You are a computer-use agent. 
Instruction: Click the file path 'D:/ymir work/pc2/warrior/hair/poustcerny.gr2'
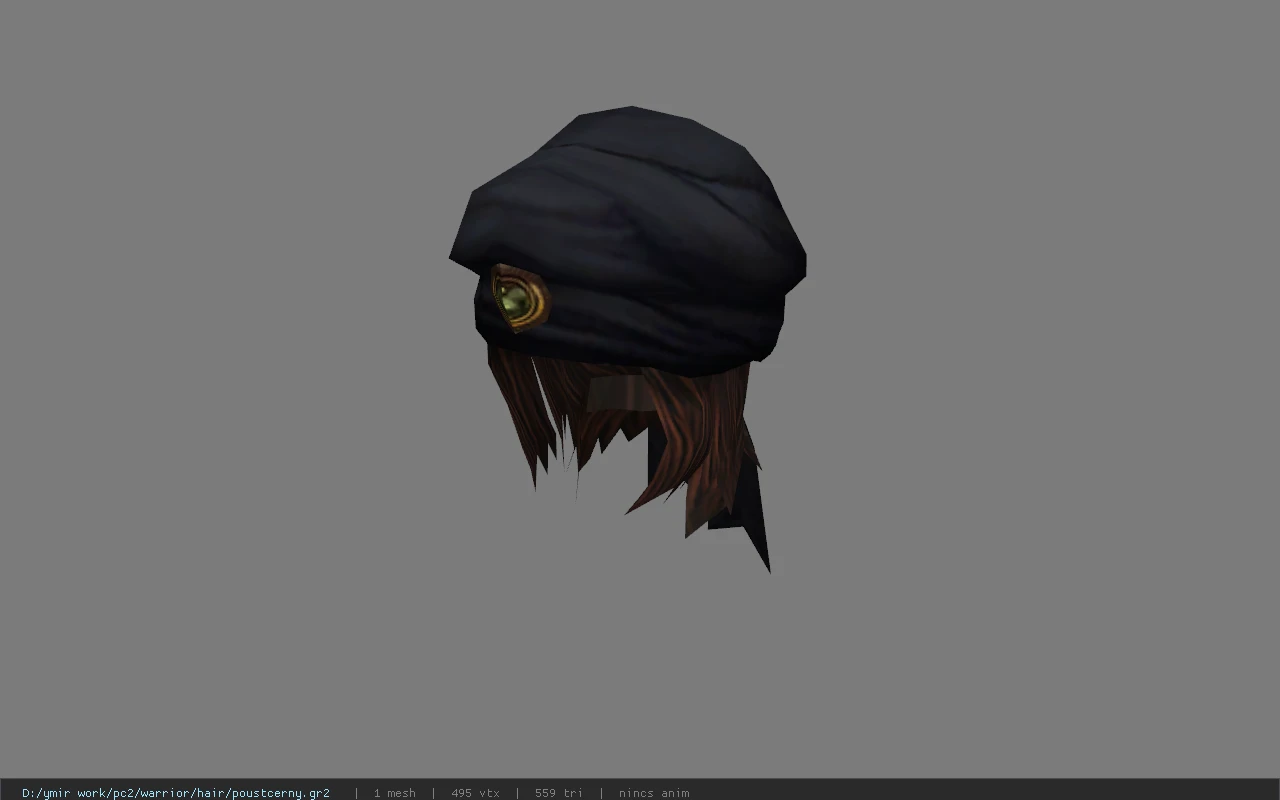pos(176,793)
